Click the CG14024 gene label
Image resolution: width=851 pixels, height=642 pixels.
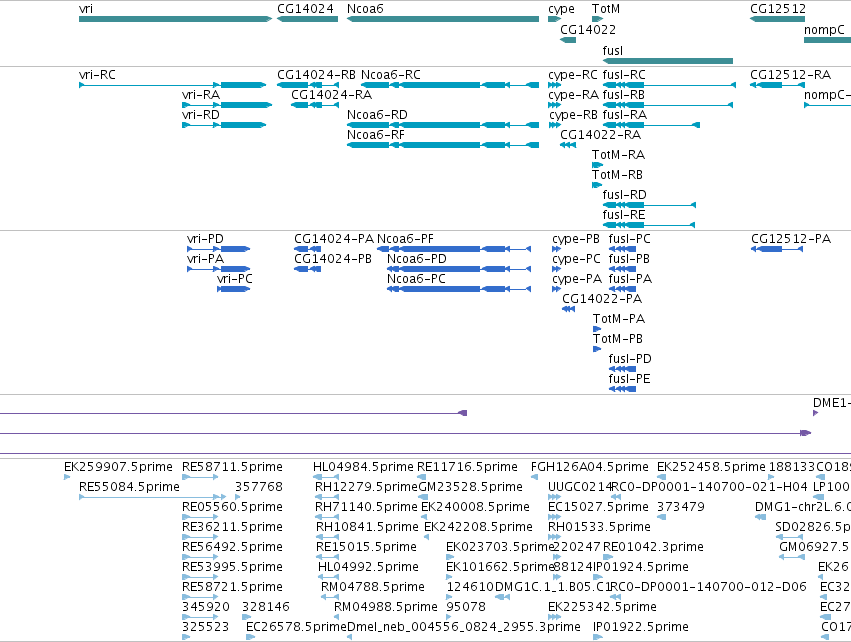(x=305, y=9)
